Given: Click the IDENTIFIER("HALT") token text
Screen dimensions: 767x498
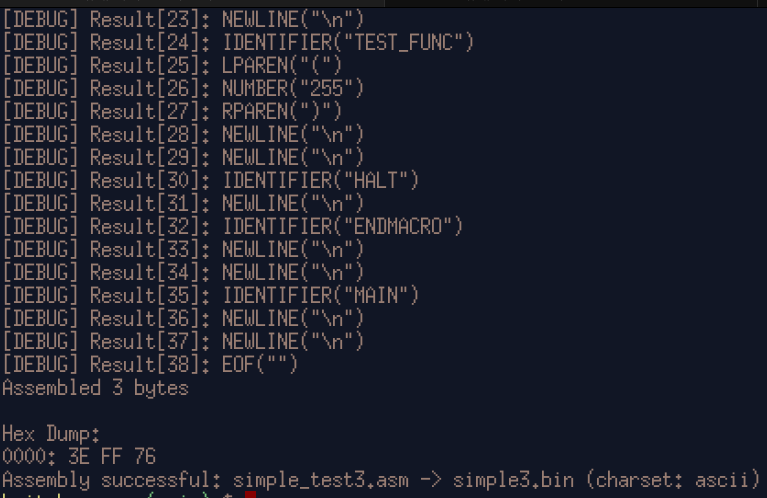Looking at the screenshot, I should 320,180.
